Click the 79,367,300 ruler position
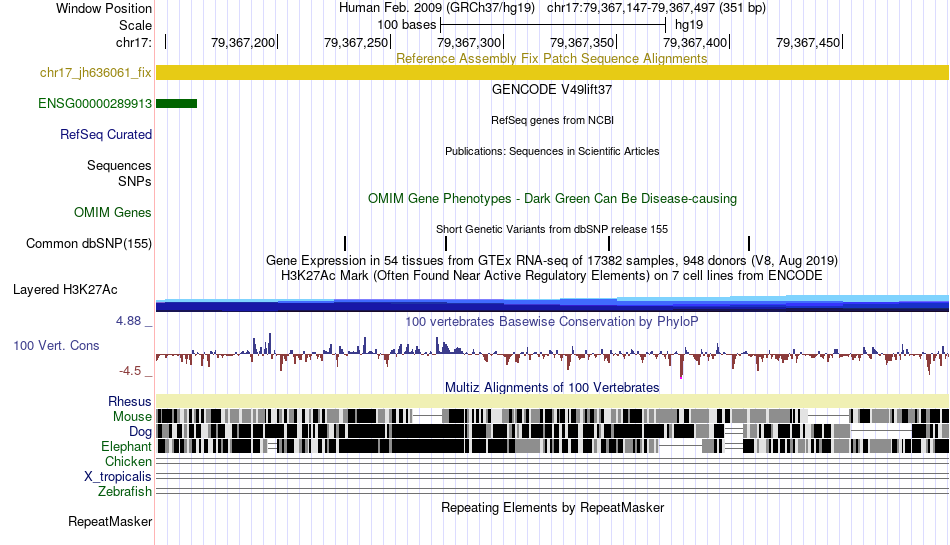Viewport: 950px width, 545px height. (469, 42)
